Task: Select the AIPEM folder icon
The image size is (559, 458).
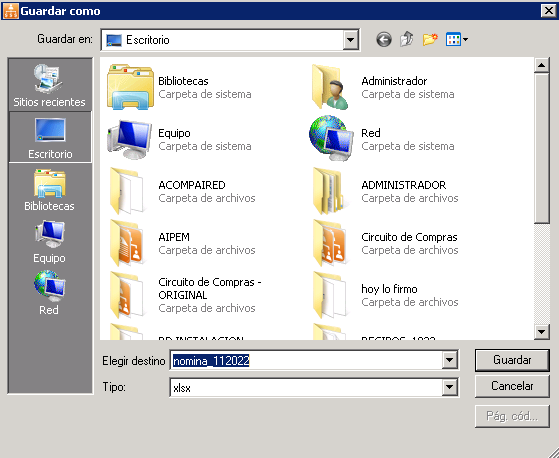Action: [x=127, y=243]
